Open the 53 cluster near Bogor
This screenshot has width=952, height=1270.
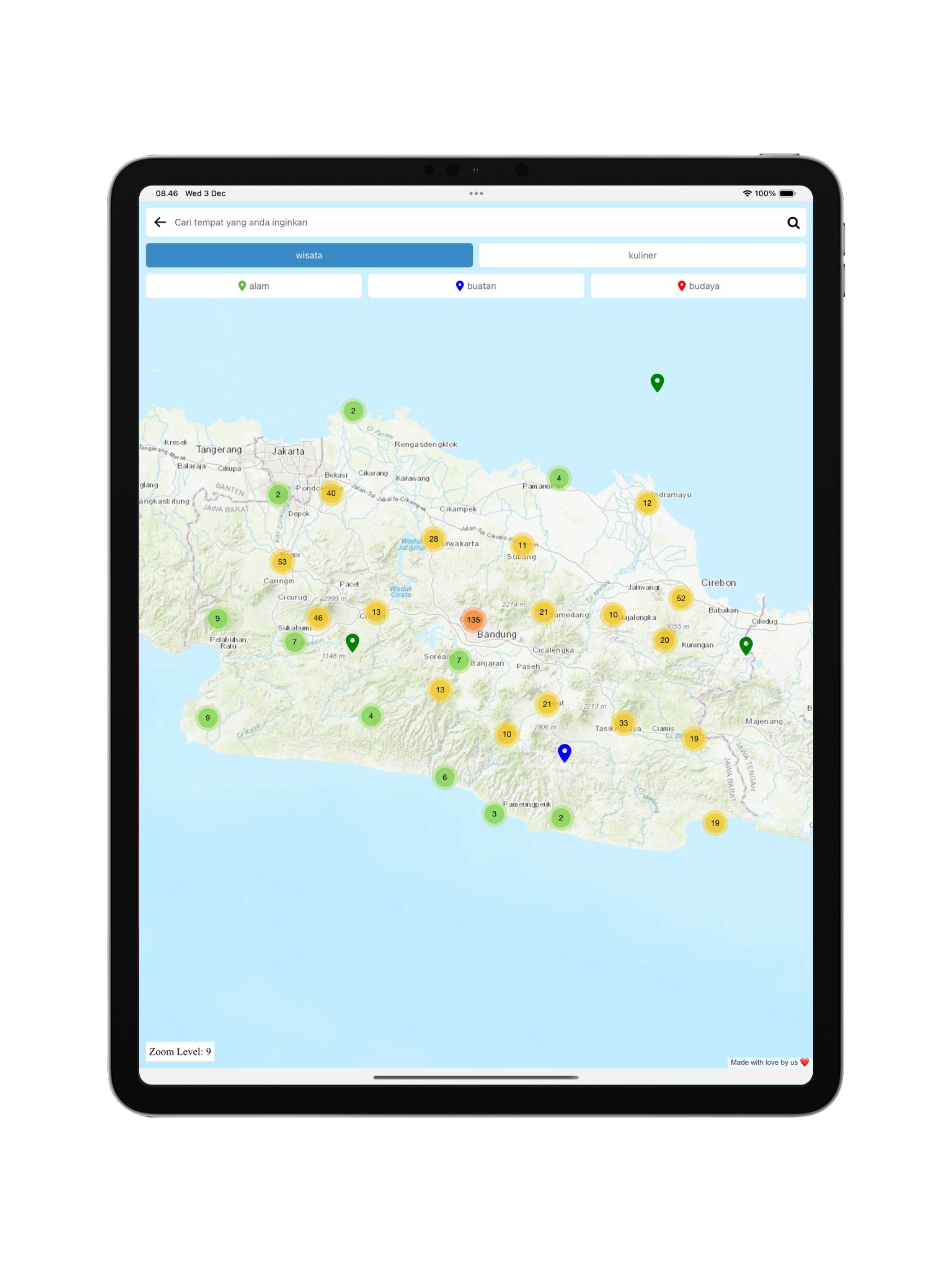tap(282, 562)
